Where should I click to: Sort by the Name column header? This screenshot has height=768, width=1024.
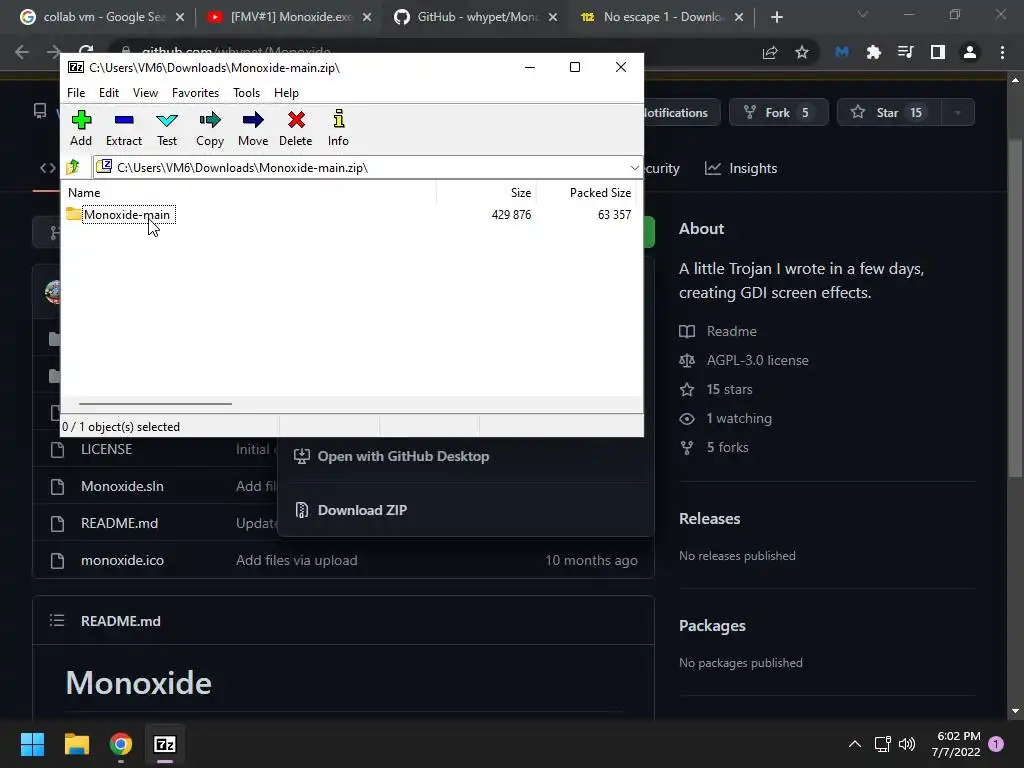tap(84, 193)
